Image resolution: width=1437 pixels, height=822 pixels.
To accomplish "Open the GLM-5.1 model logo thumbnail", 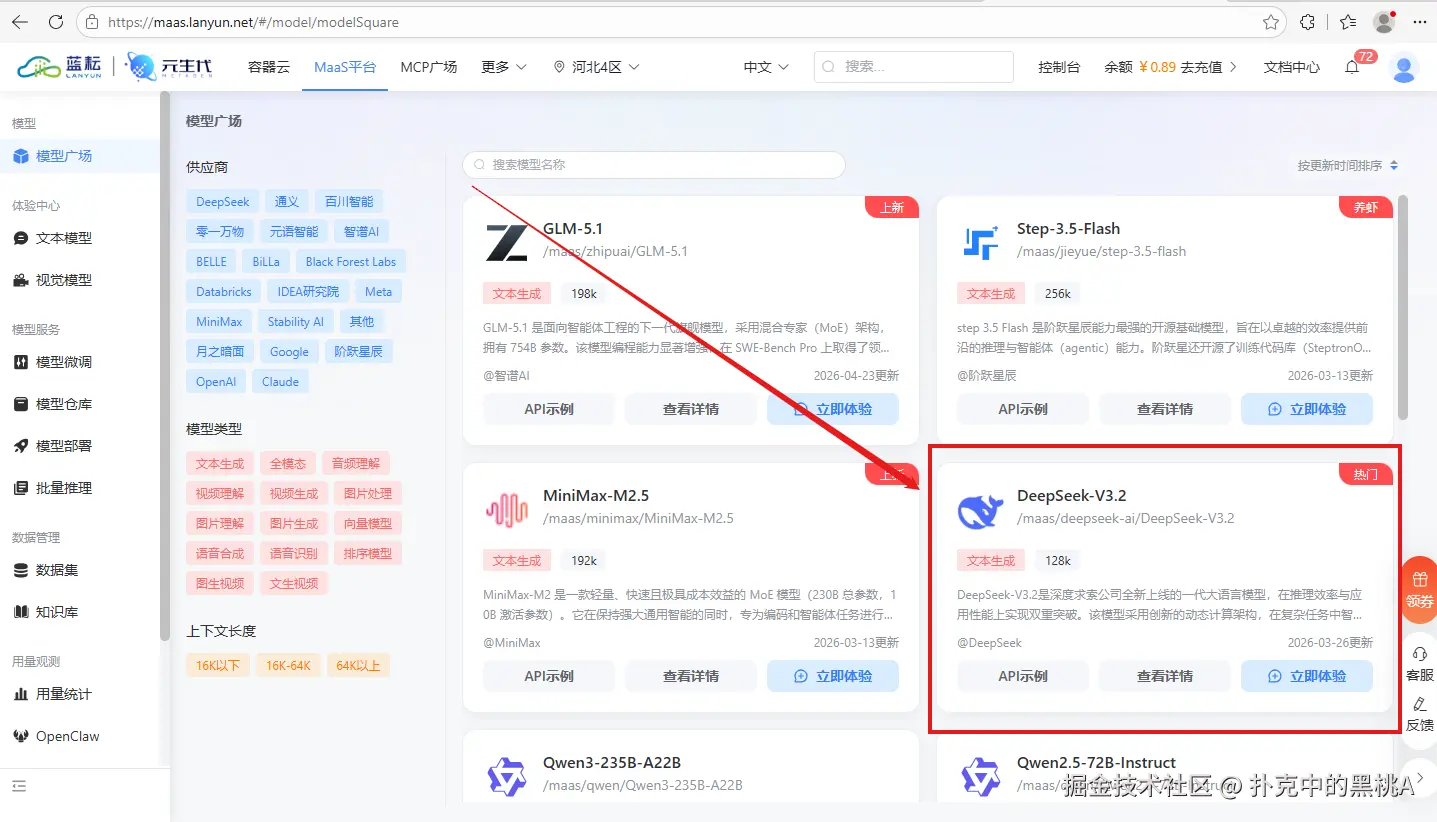I will point(506,242).
